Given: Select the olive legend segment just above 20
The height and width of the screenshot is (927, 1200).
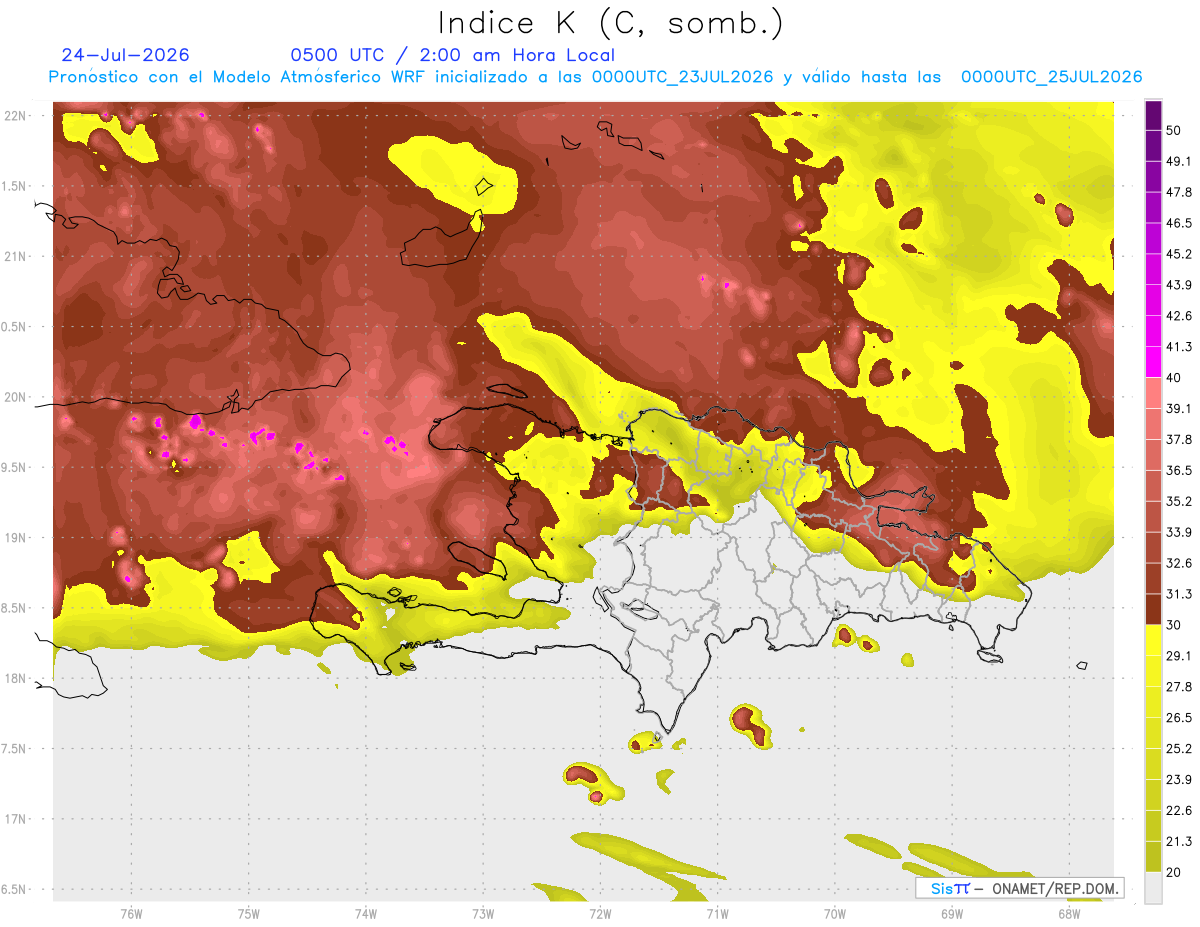Looking at the screenshot, I should tap(1153, 856).
